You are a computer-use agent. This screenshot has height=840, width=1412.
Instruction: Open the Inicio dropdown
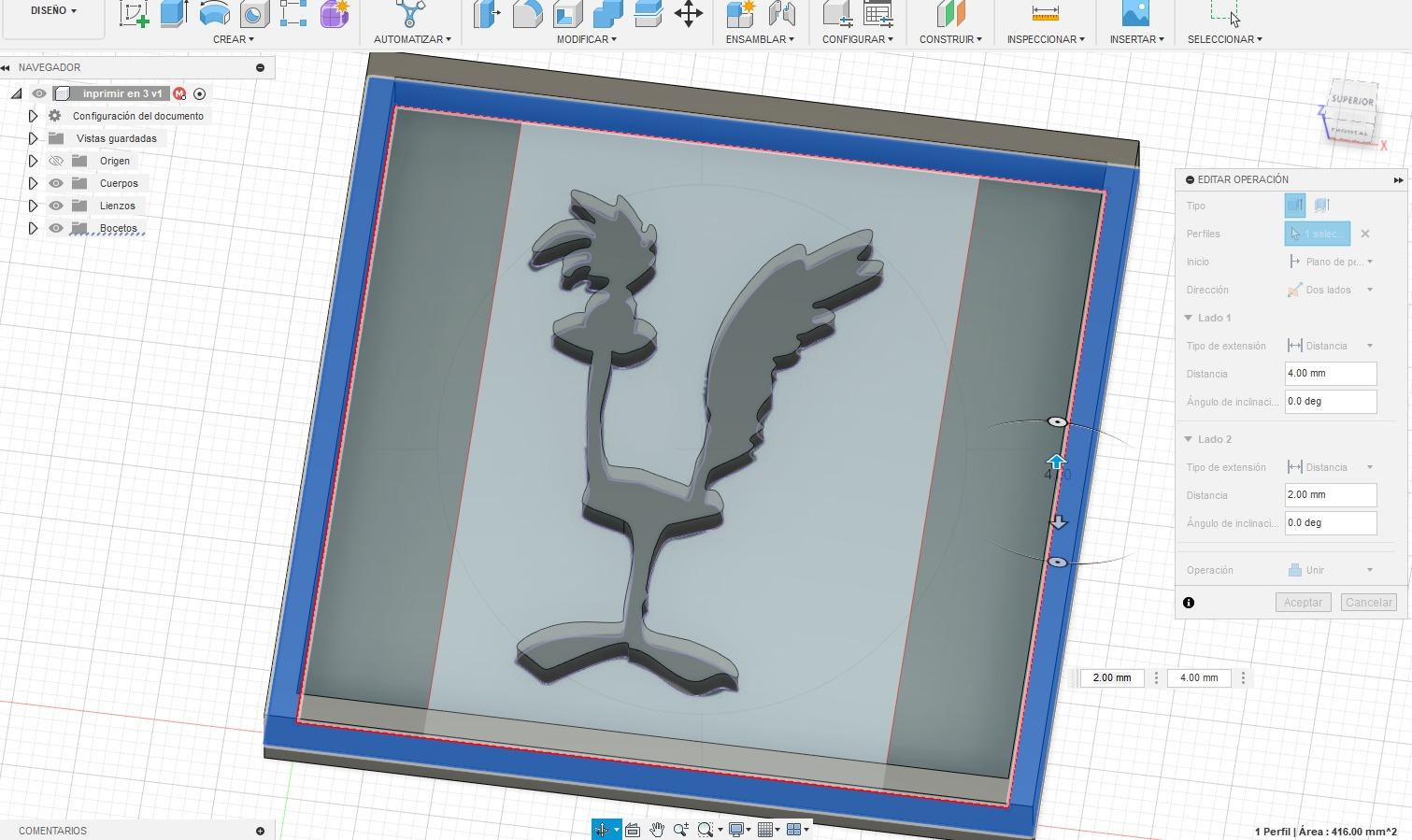click(x=1331, y=262)
